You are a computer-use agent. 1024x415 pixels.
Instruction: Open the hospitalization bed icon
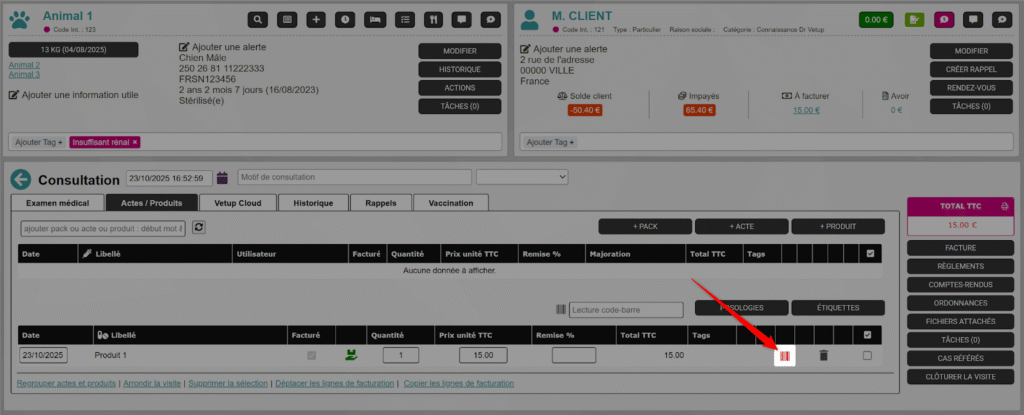coord(374,19)
